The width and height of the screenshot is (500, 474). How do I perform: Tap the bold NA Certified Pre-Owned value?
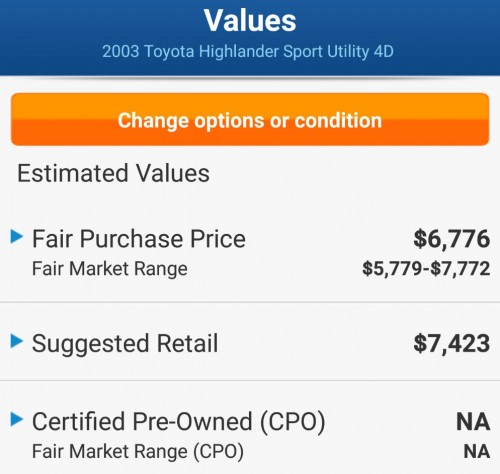click(x=473, y=422)
